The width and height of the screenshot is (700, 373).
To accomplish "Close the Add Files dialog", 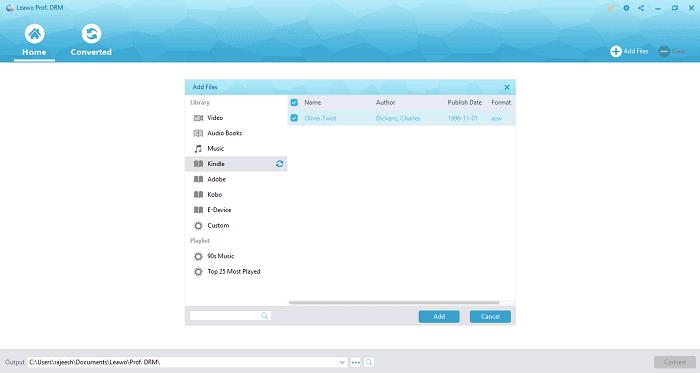I will 507,87.
